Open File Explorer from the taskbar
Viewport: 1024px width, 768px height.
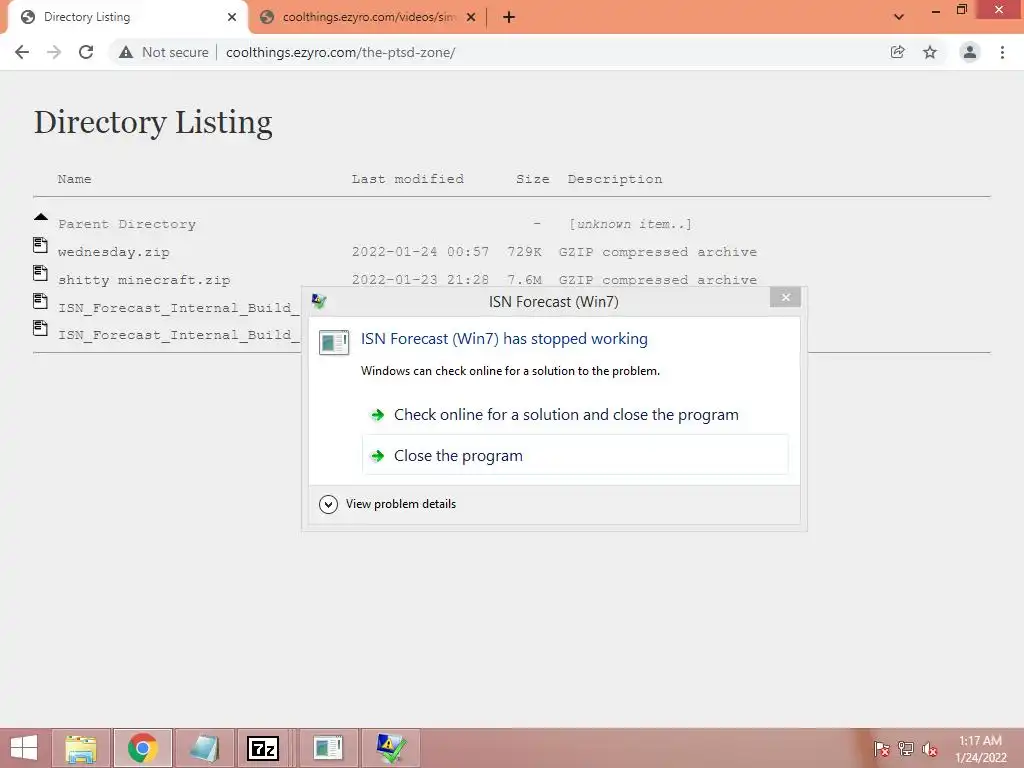click(x=81, y=748)
